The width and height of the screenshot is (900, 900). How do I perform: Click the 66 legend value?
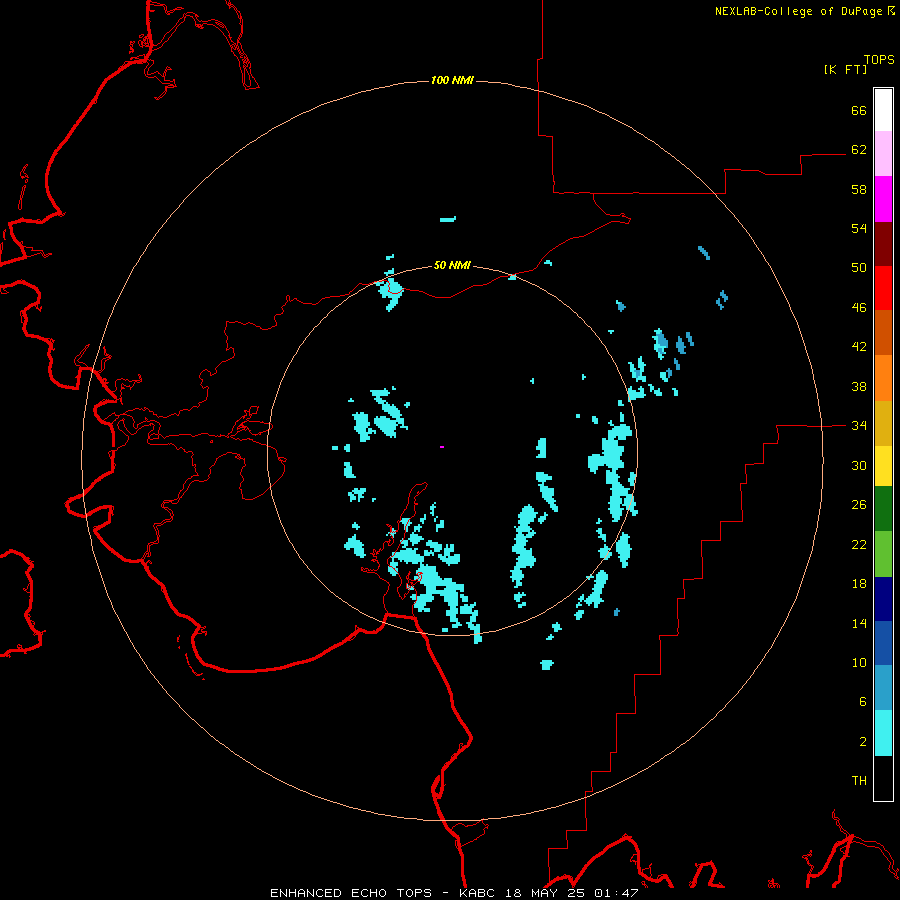tap(859, 110)
